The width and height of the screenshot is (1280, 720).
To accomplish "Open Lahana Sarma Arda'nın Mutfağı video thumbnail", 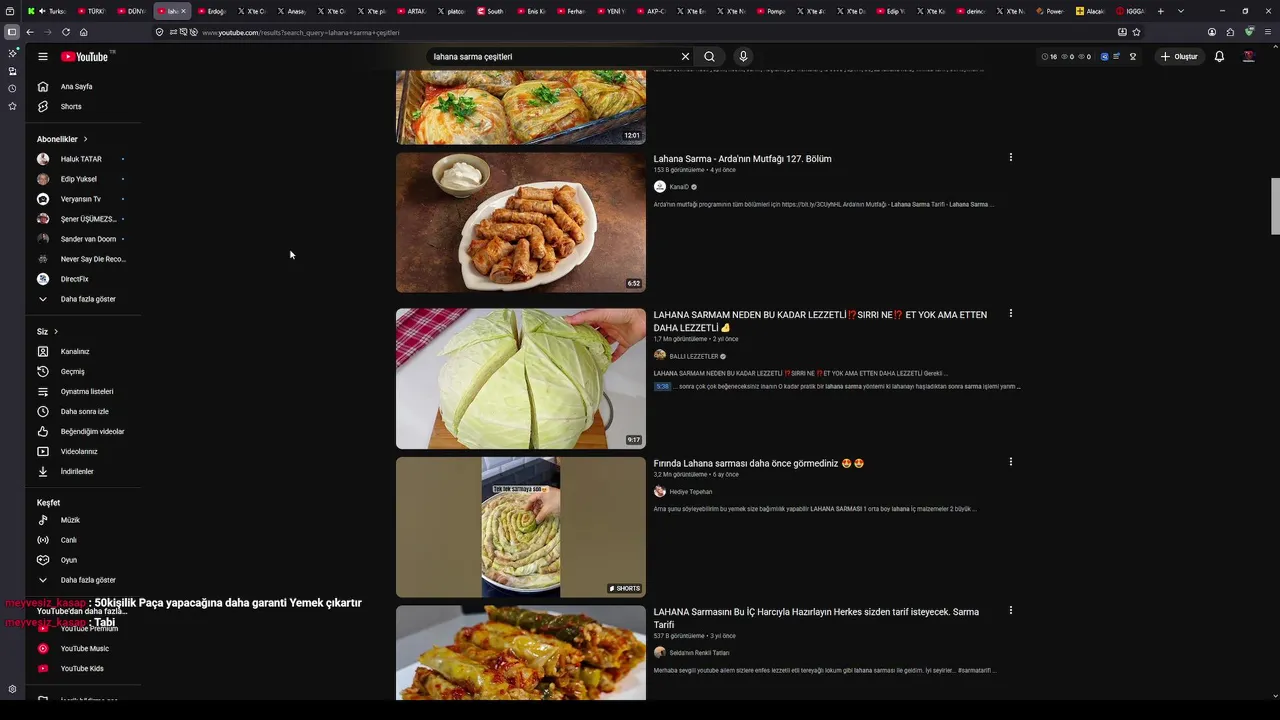I will (521, 222).
